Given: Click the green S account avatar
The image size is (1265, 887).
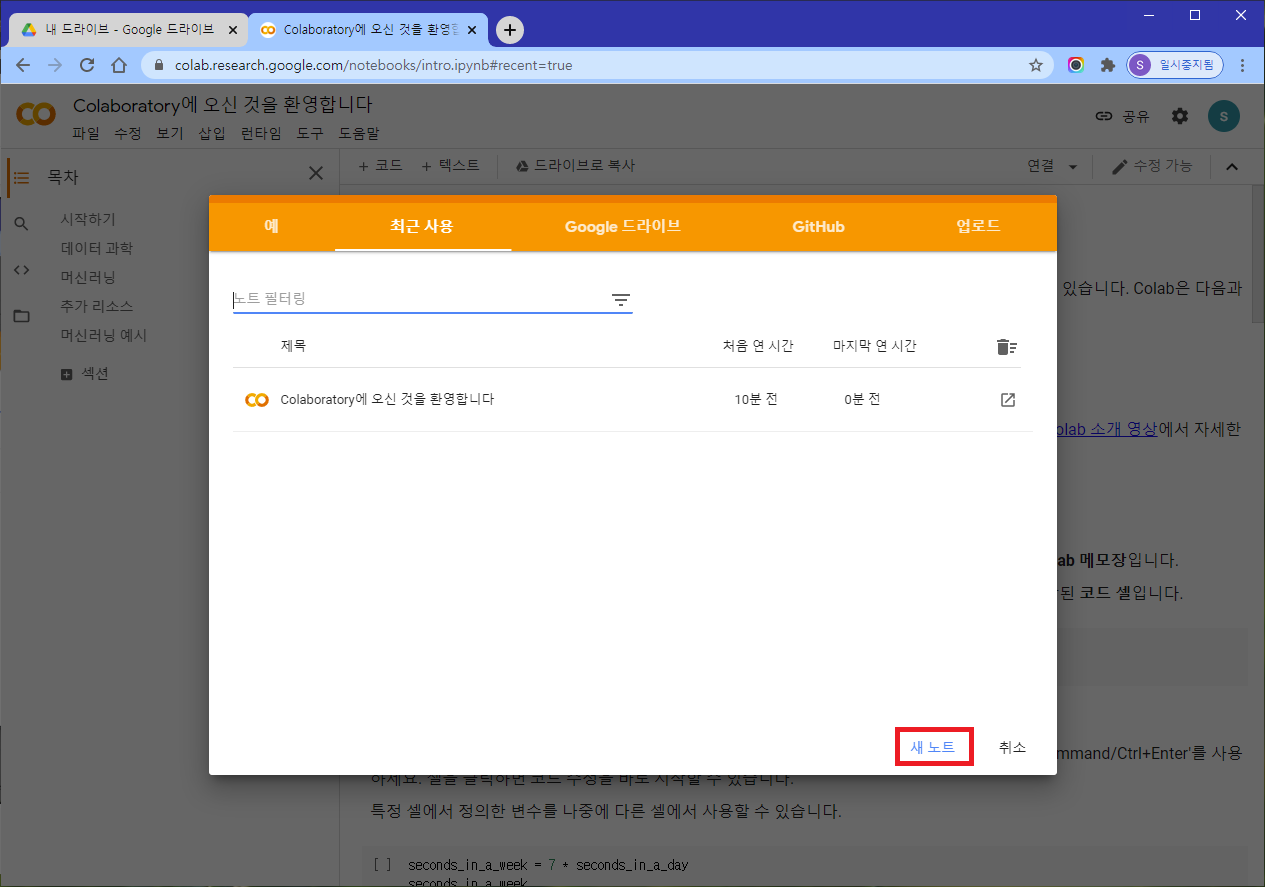Looking at the screenshot, I should point(1223,116).
